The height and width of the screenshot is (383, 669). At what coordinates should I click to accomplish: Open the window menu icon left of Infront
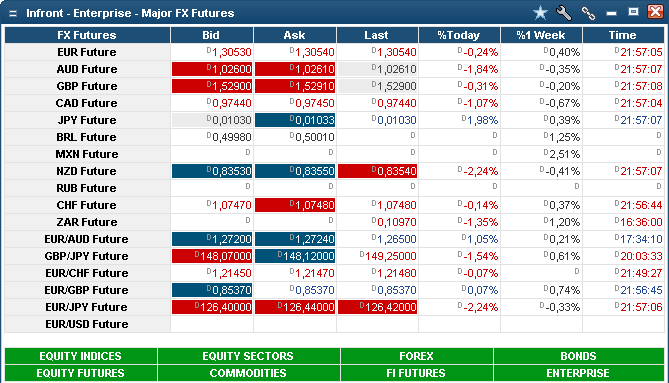(x=13, y=14)
